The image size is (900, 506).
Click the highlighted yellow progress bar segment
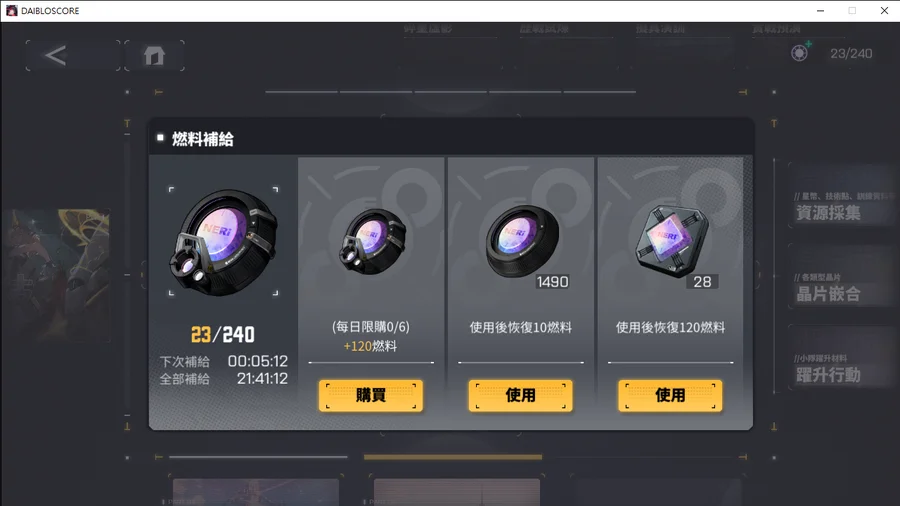pyautogui.click(x=453, y=457)
